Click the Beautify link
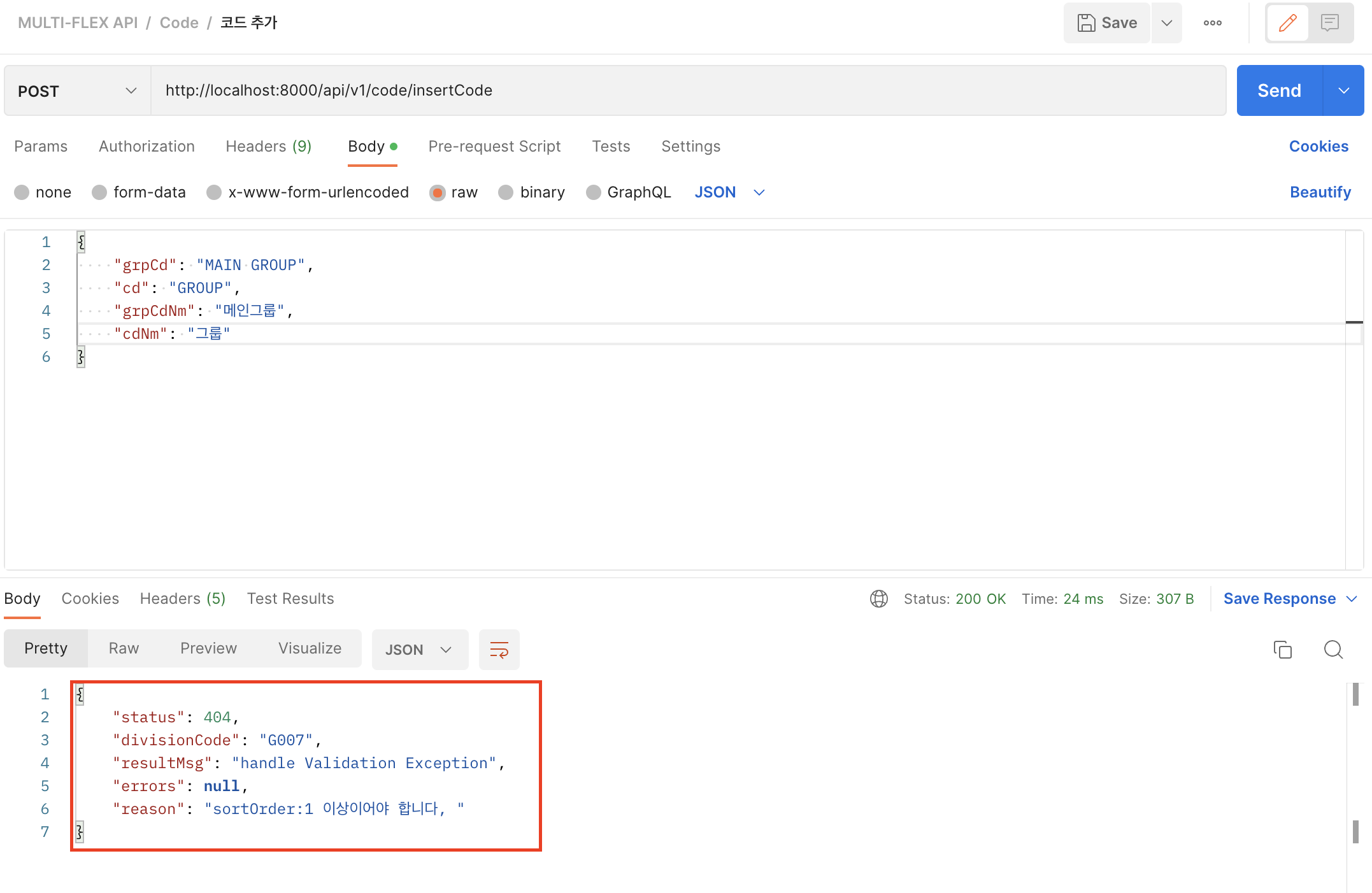The width and height of the screenshot is (1372, 893). (x=1320, y=192)
